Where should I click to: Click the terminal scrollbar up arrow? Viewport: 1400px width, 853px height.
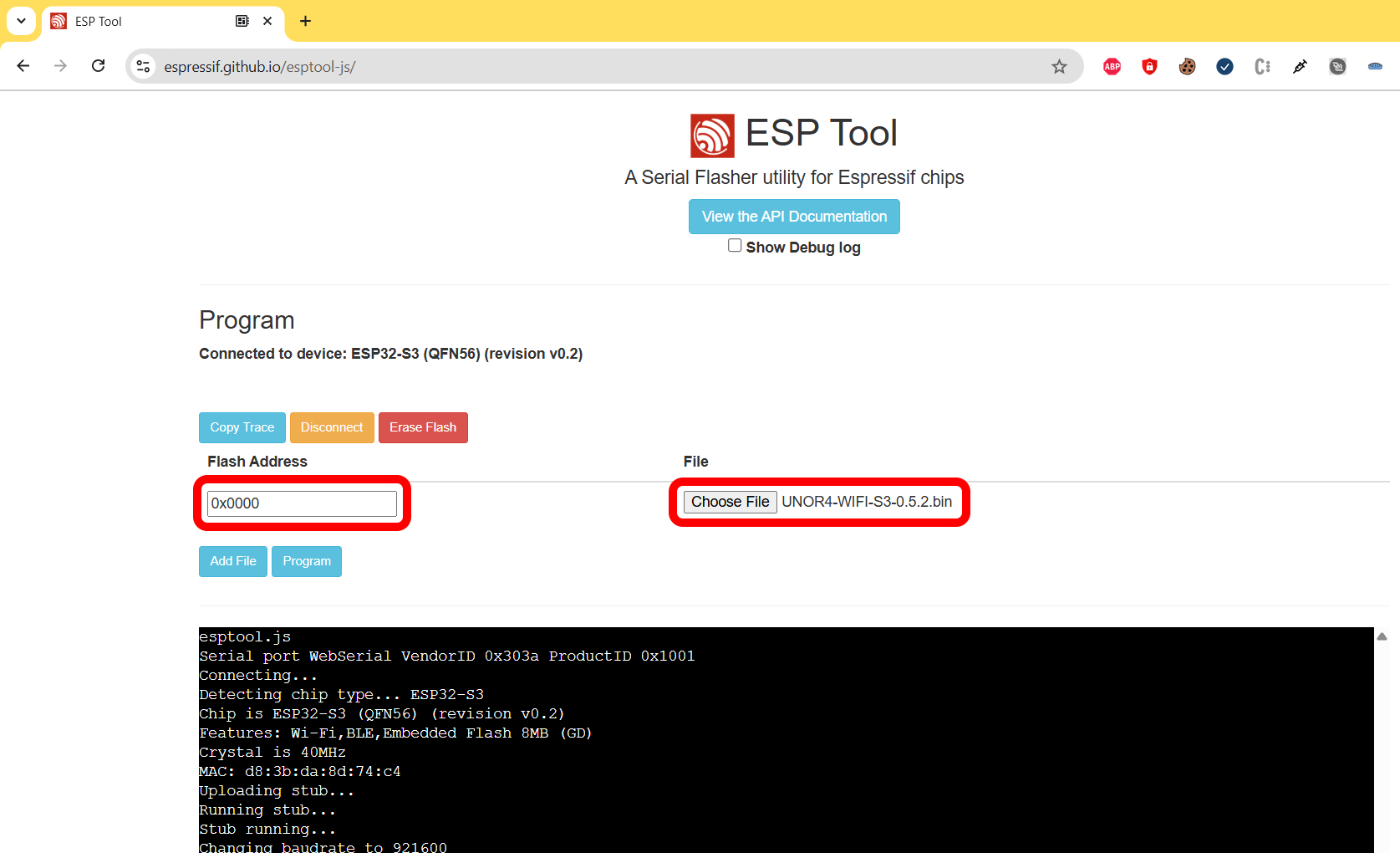tap(1382, 636)
